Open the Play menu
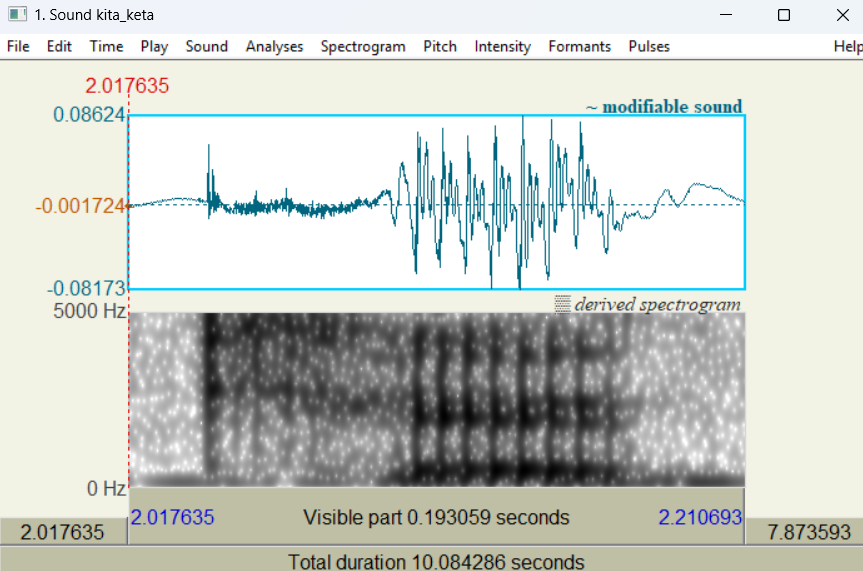Viewport: 863px width, 571px height. coord(154,47)
